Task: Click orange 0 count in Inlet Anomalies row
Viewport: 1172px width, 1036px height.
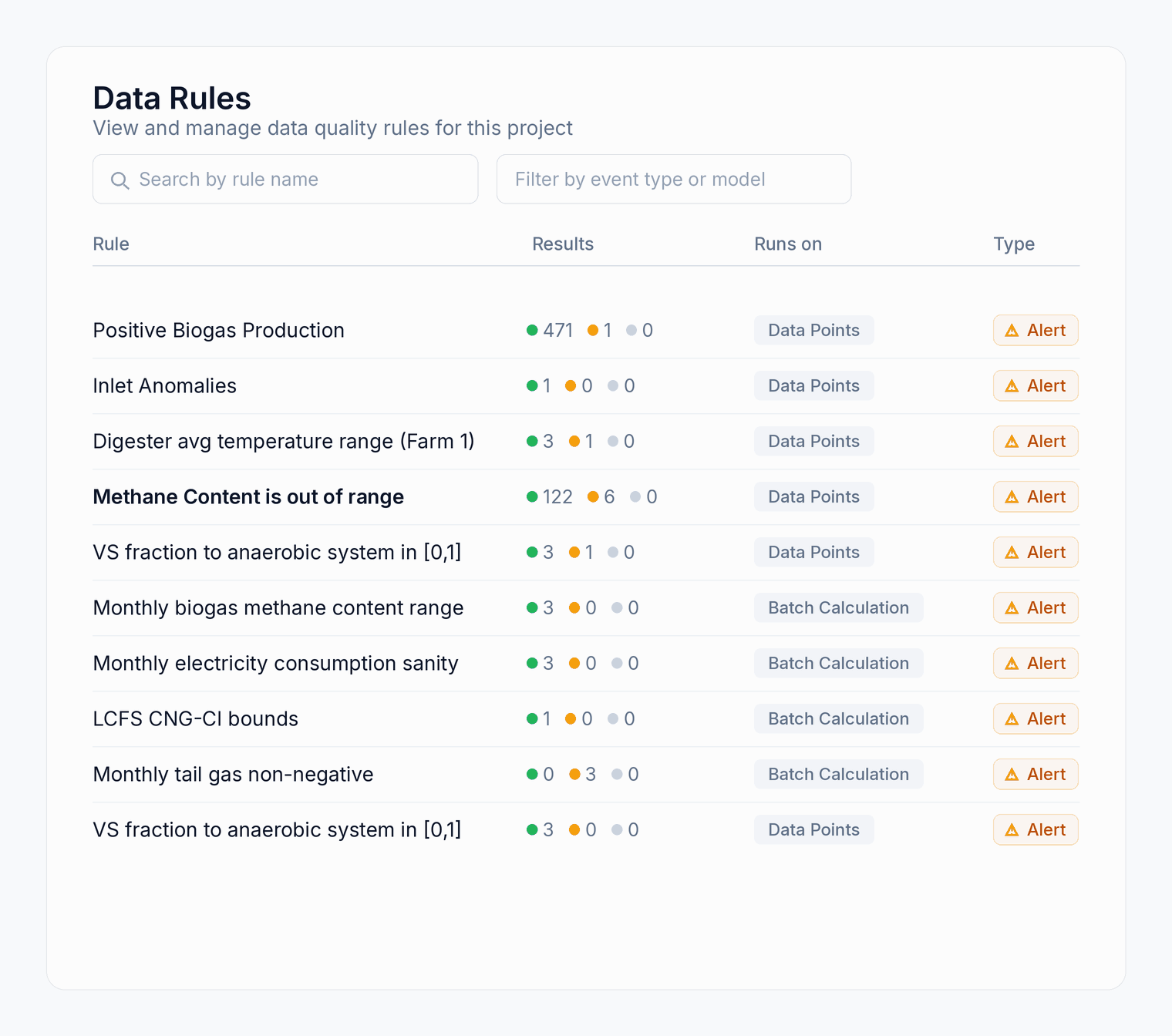Action: [579, 385]
